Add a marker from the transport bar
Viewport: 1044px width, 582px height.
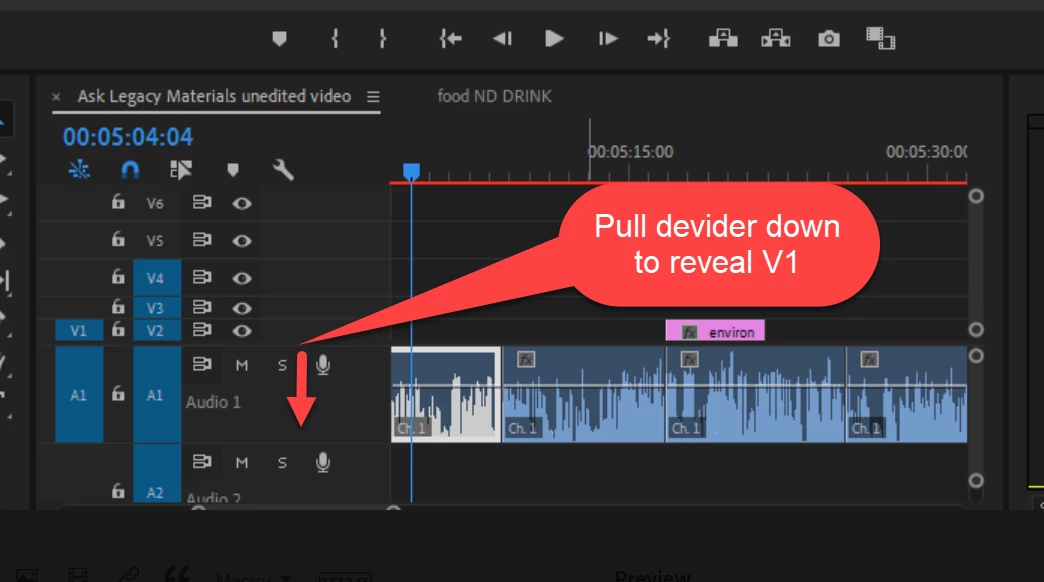pos(279,39)
